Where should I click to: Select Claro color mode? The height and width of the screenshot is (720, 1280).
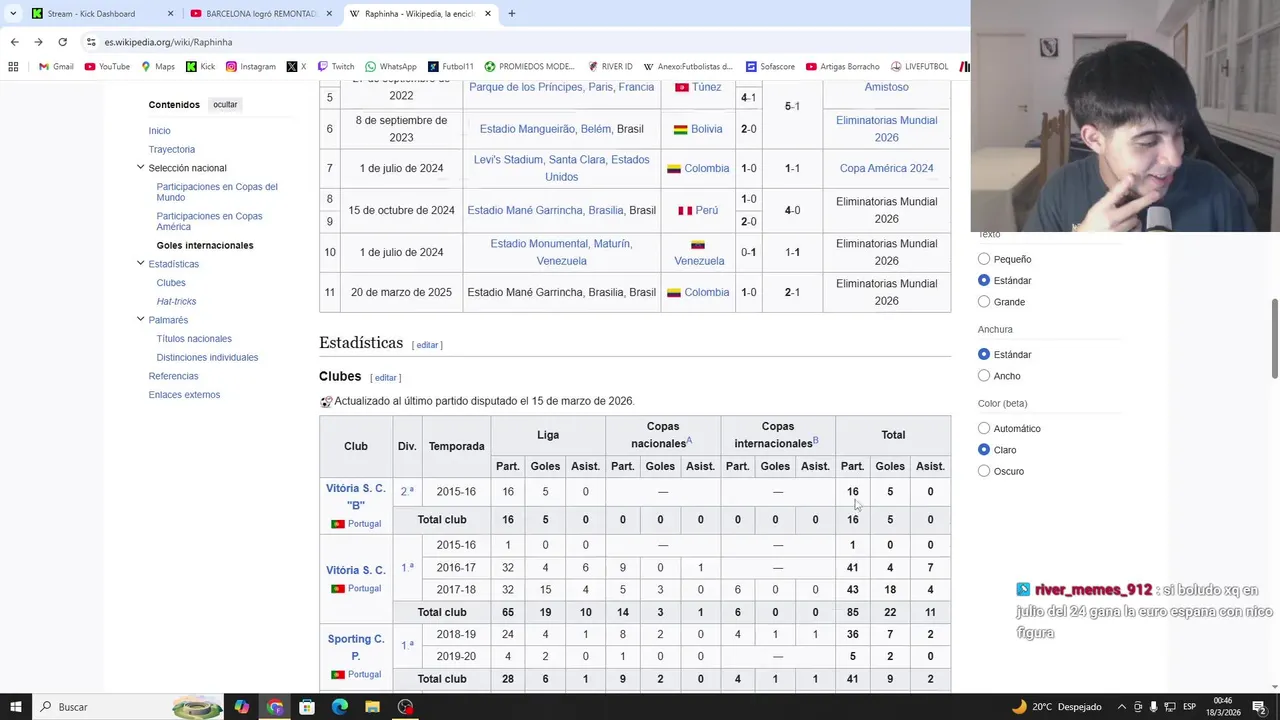[984, 450]
